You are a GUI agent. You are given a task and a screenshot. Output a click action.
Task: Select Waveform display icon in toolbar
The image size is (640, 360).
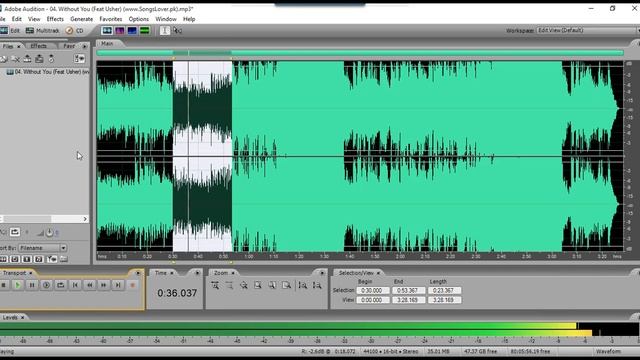[x=107, y=31]
